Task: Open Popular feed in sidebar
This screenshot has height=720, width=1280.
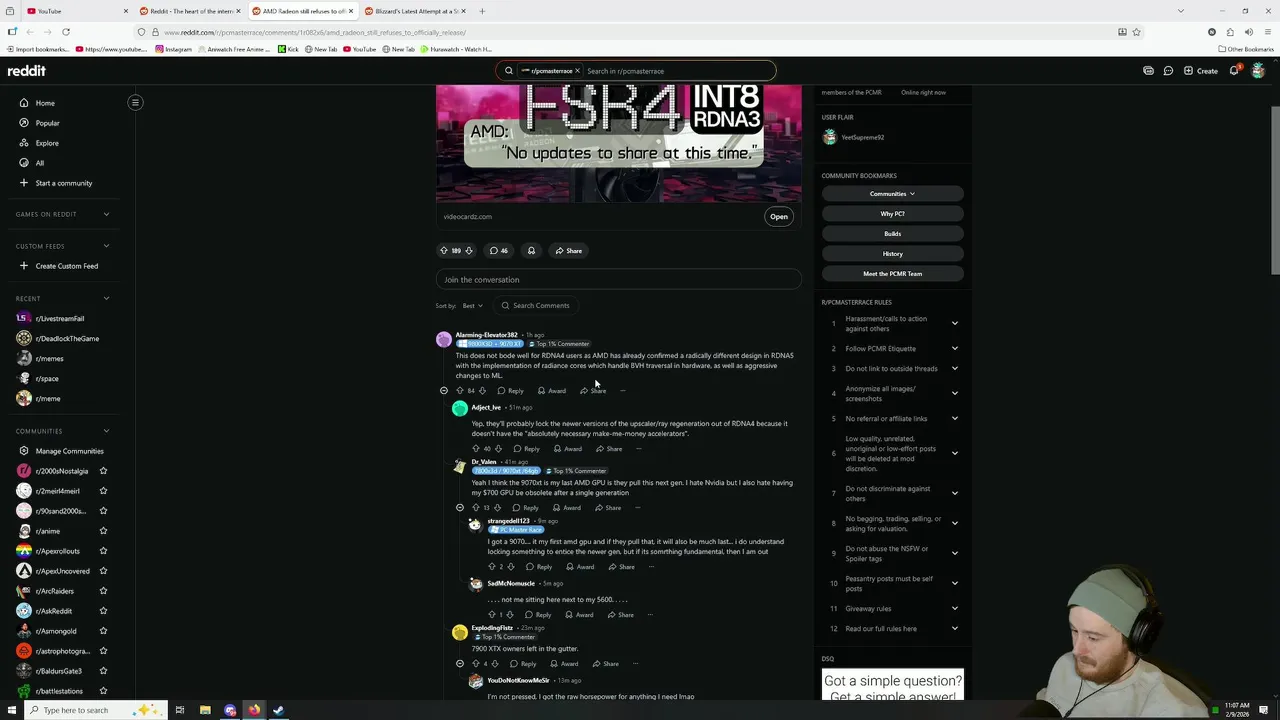Action: (x=47, y=123)
